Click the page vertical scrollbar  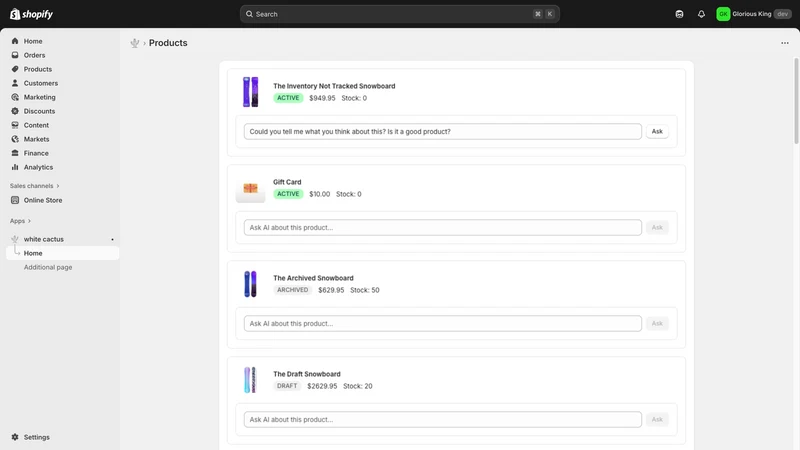coord(796,101)
